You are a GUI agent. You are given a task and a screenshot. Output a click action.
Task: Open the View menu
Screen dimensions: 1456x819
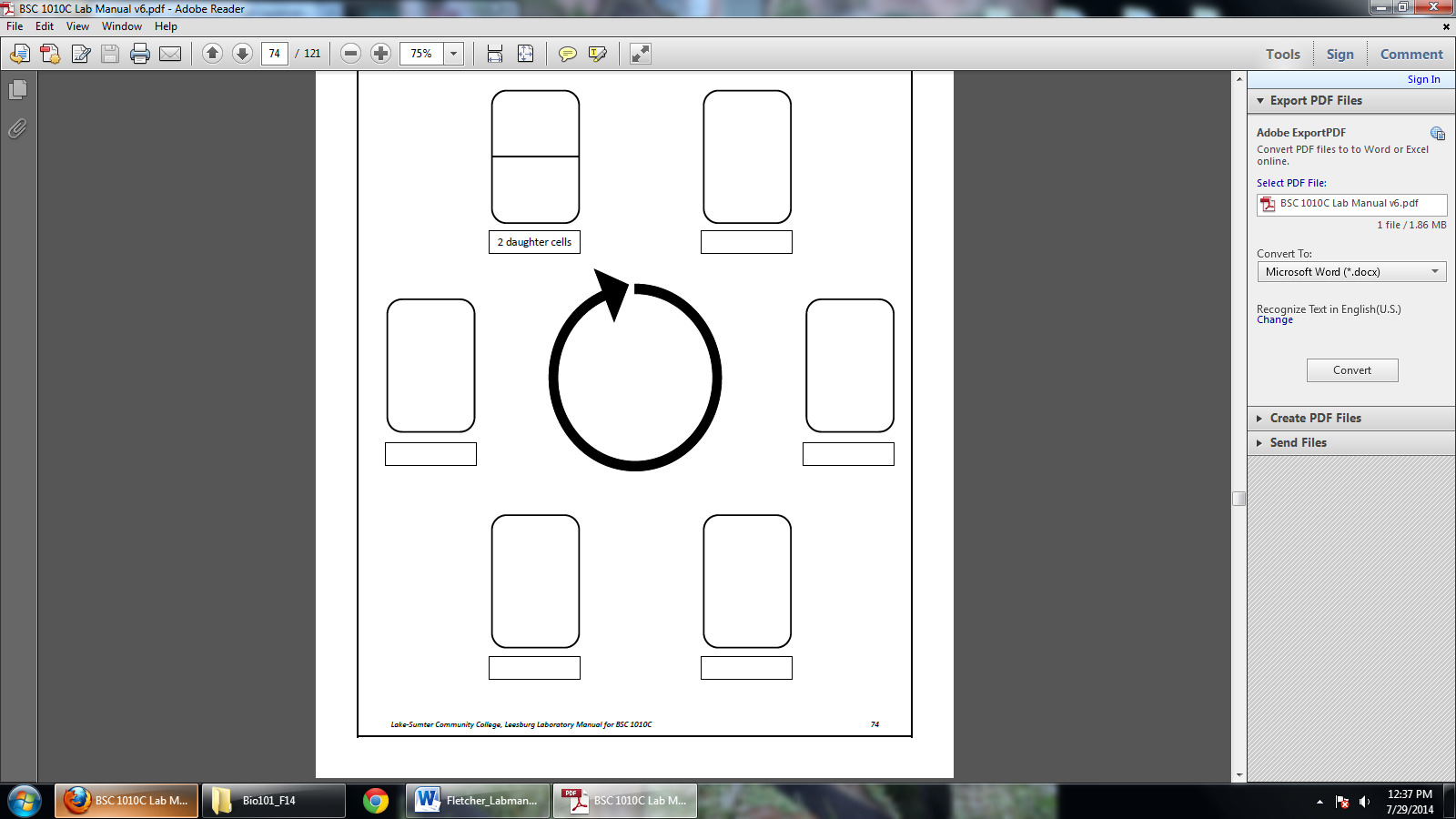(78, 26)
